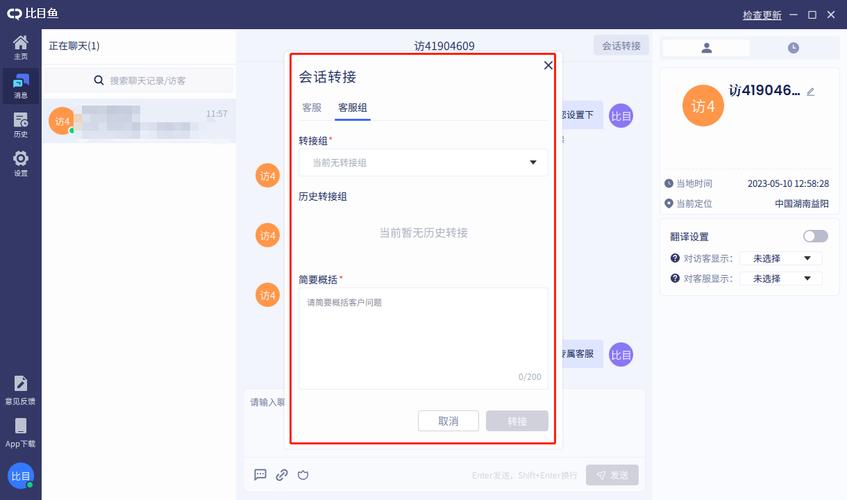Open the 对客服显示 language dropdown
The height and width of the screenshot is (500, 847).
pyautogui.click(x=781, y=278)
